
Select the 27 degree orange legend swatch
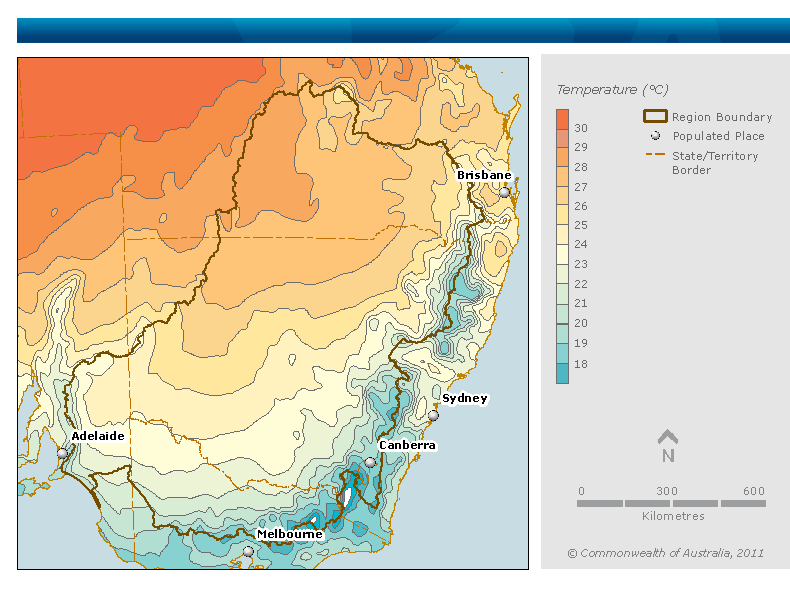562,177
